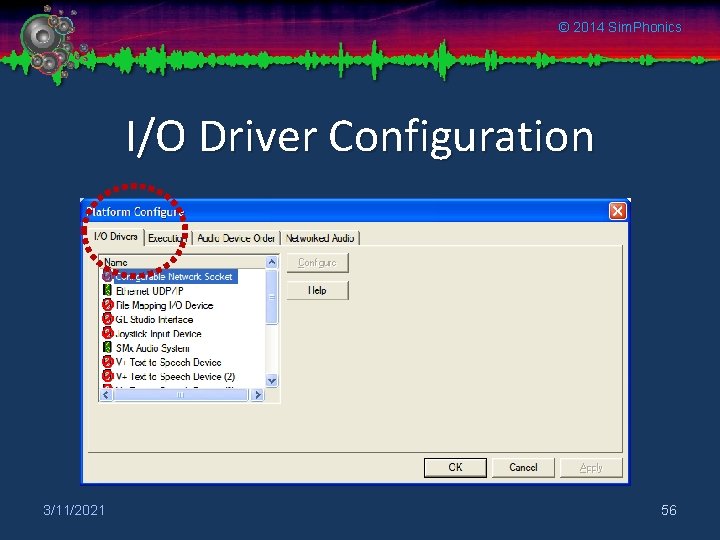The height and width of the screenshot is (540, 720).
Task: Click the Name column header
Action: click(183, 262)
